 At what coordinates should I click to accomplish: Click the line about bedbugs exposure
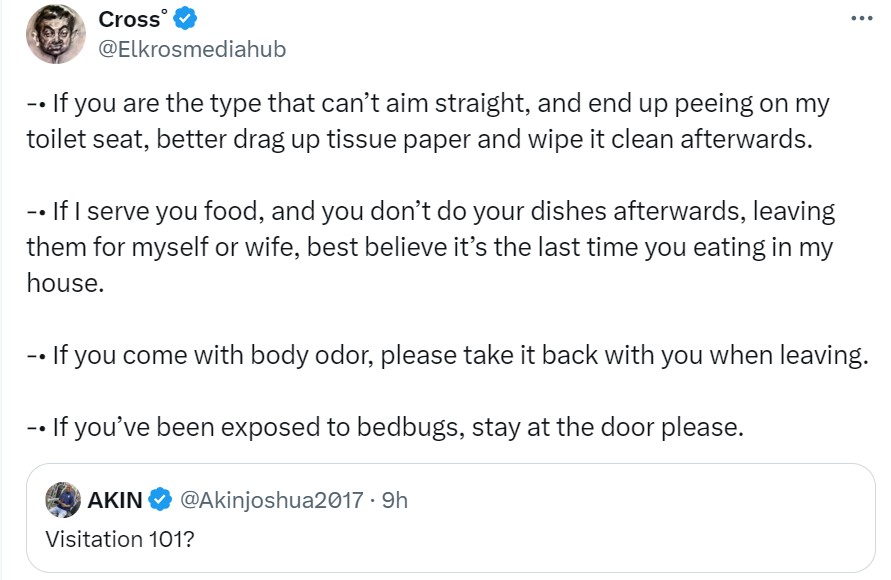[385, 428]
